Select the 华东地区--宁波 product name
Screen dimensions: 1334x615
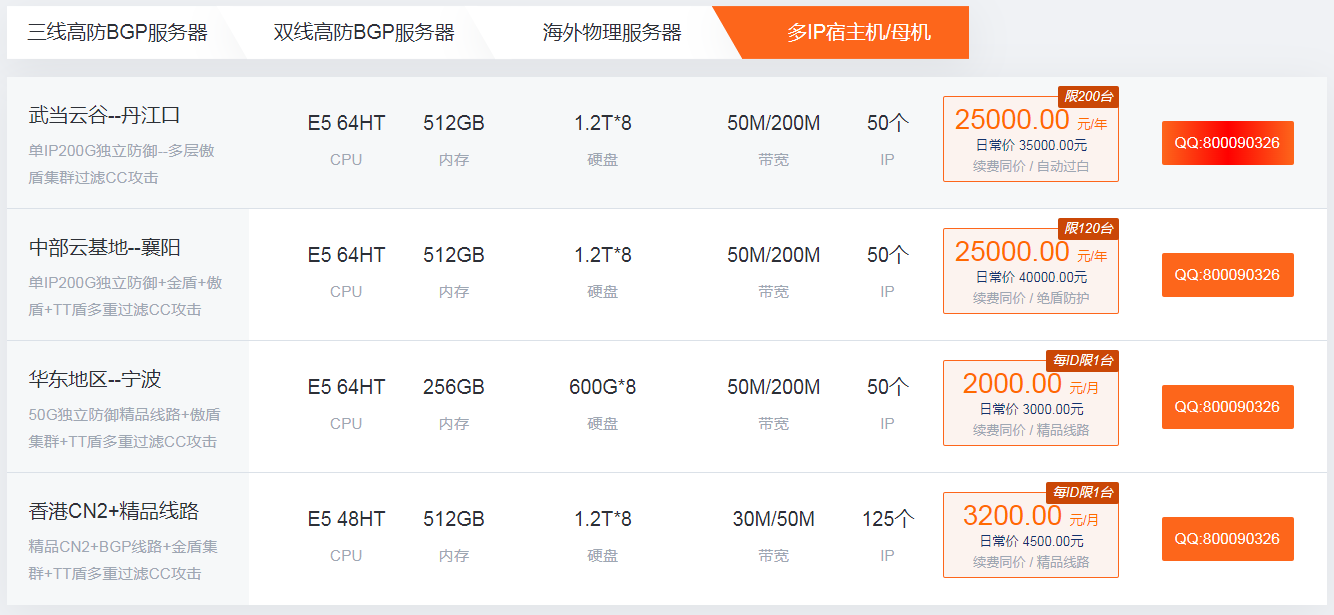94,379
